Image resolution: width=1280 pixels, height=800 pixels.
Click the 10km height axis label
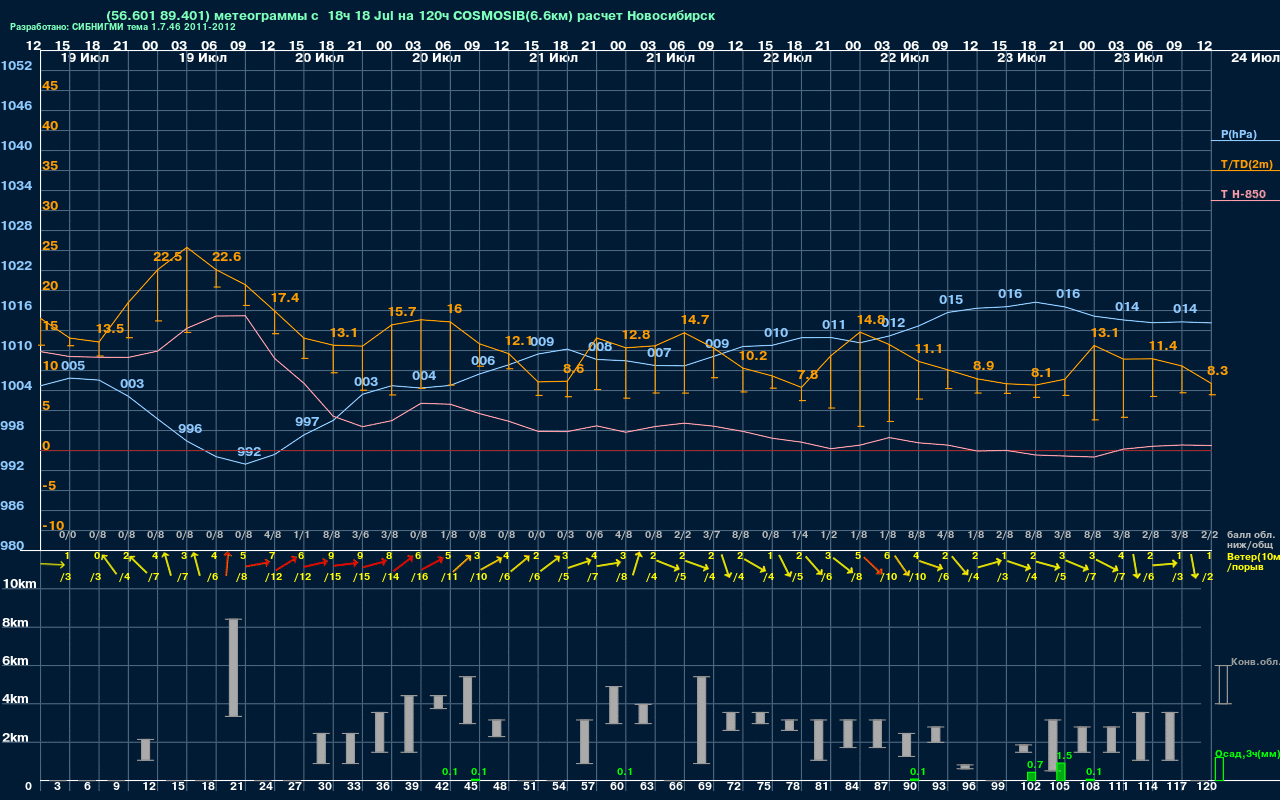click(x=21, y=584)
